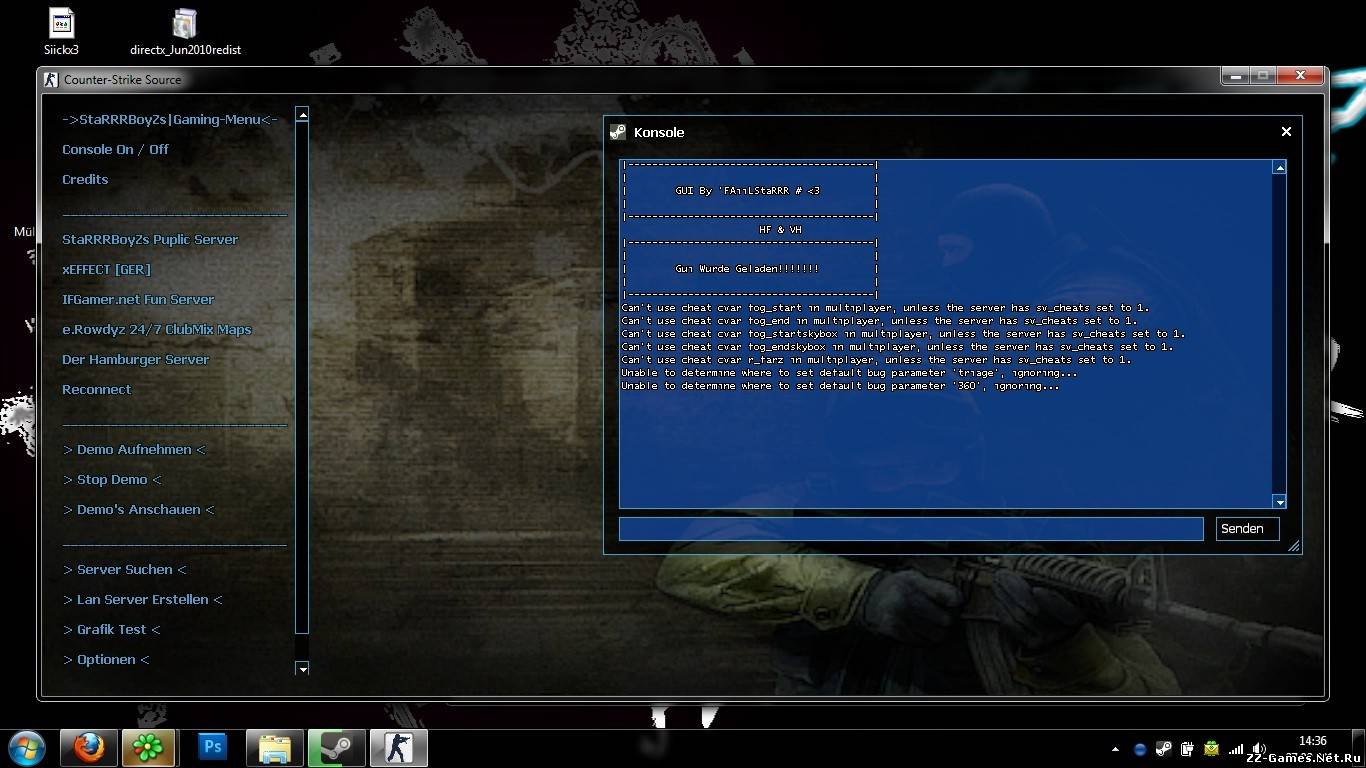The height and width of the screenshot is (768, 1366).
Task: Click the Steam icon in Konsole title
Action: coord(618,132)
